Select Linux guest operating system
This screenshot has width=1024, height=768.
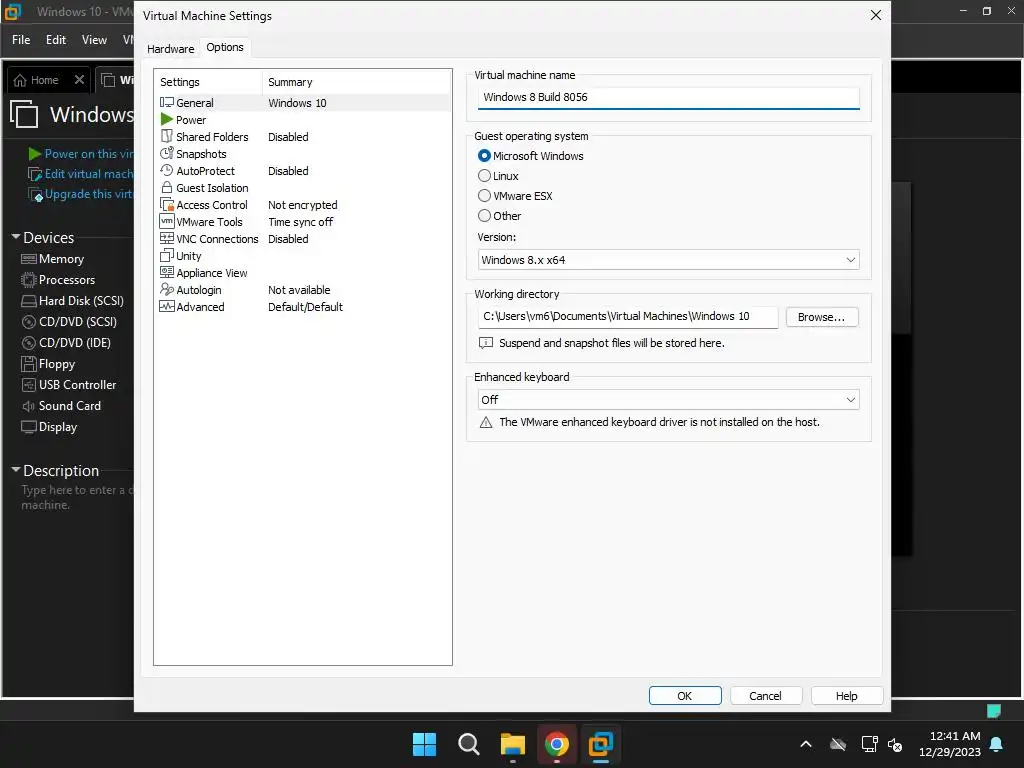pyautogui.click(x=484, y=176)
